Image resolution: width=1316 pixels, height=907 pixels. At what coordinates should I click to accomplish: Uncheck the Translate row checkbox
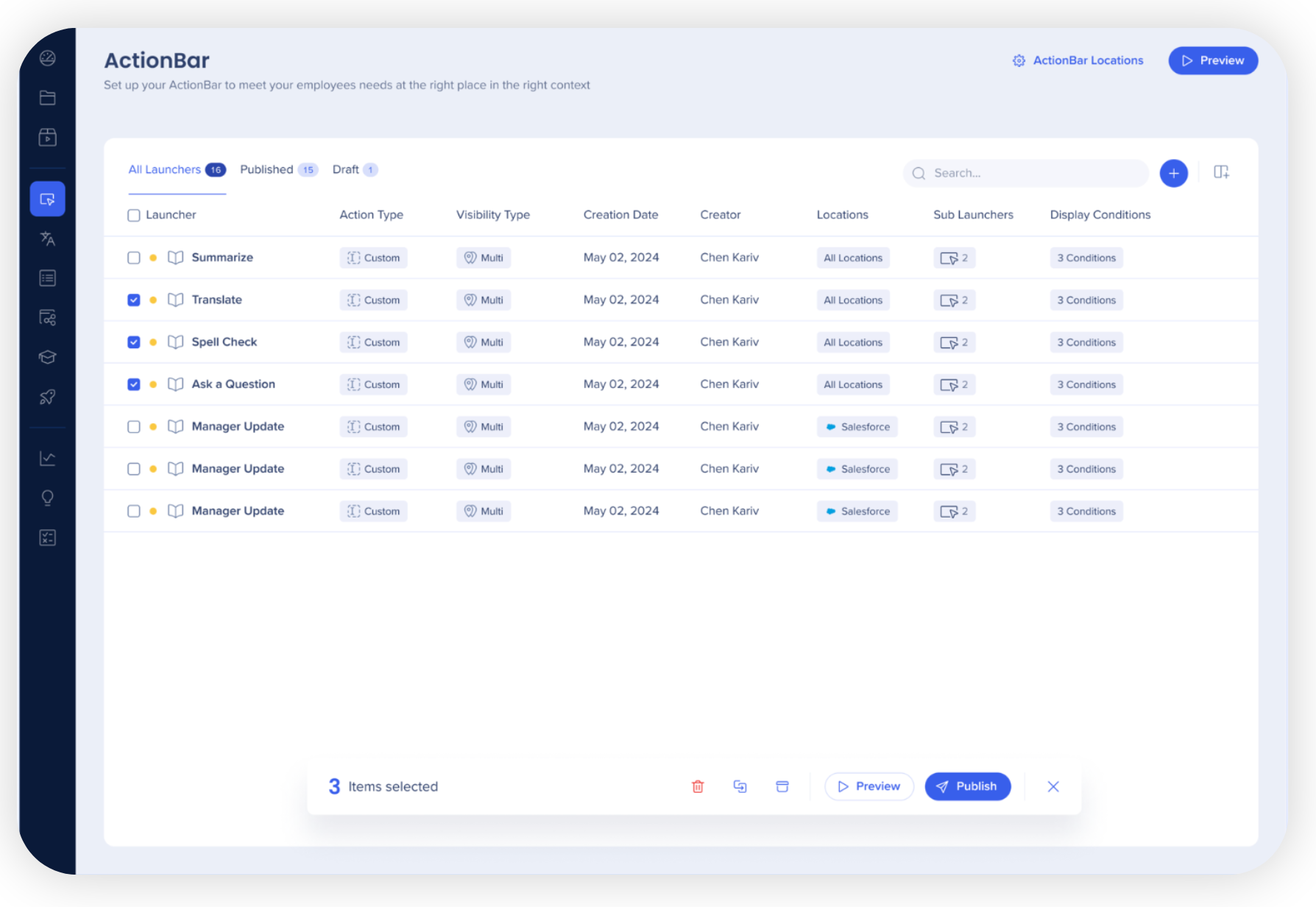click(134, 300)
